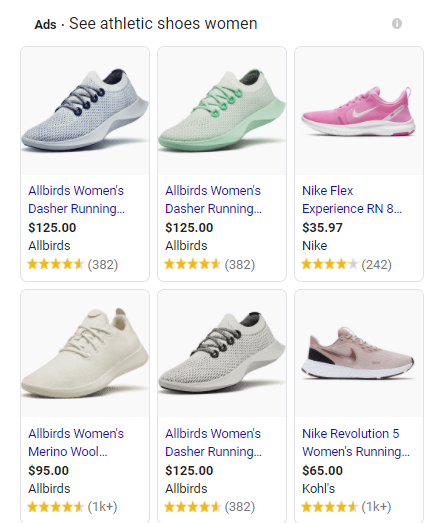Viewport: 439px width, 523px height.
Task: Open the gray-blue Allbirds Dasher shoe image
Action: (x=85, y=111)
